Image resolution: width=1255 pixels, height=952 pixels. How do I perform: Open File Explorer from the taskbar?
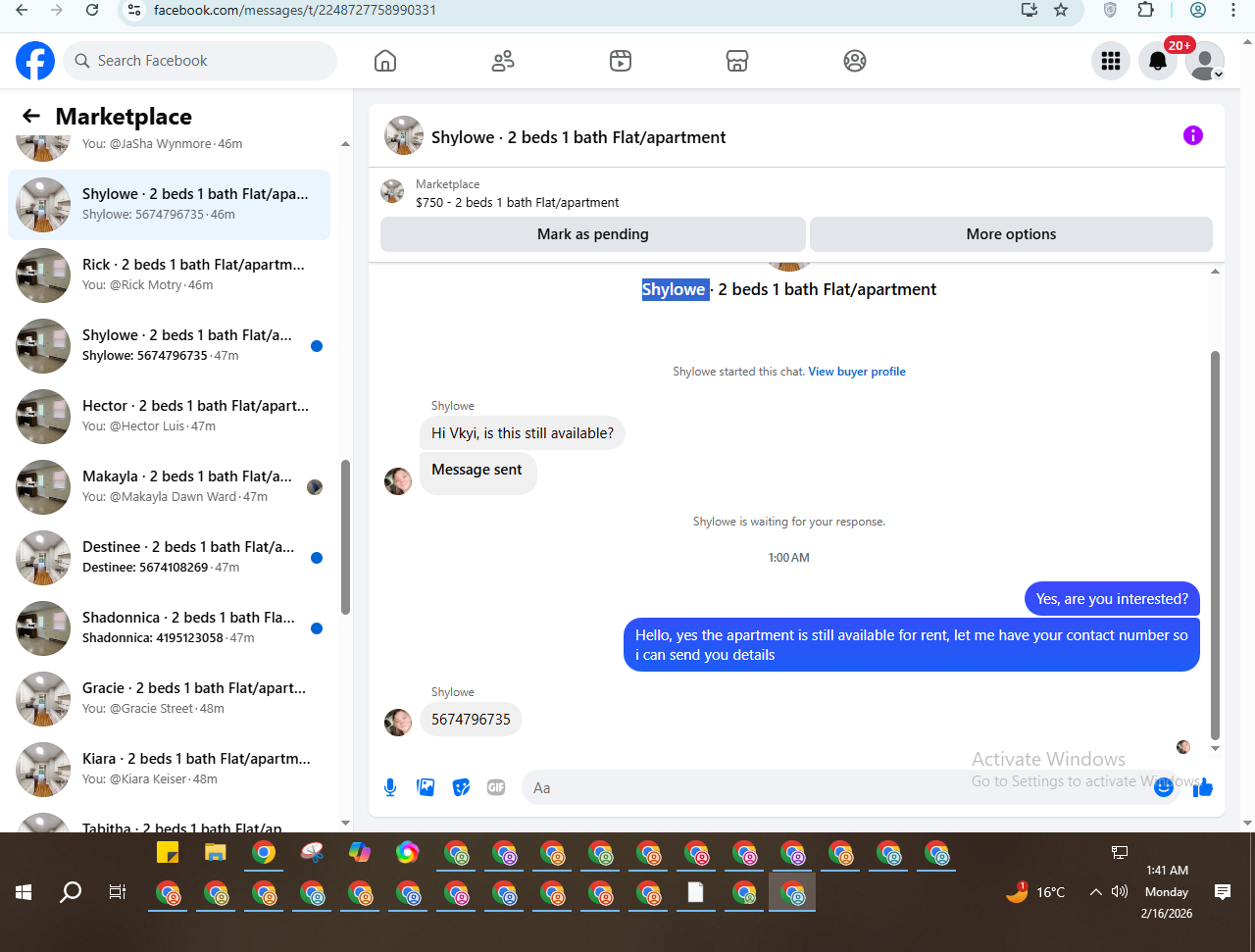tap(216, 852)
